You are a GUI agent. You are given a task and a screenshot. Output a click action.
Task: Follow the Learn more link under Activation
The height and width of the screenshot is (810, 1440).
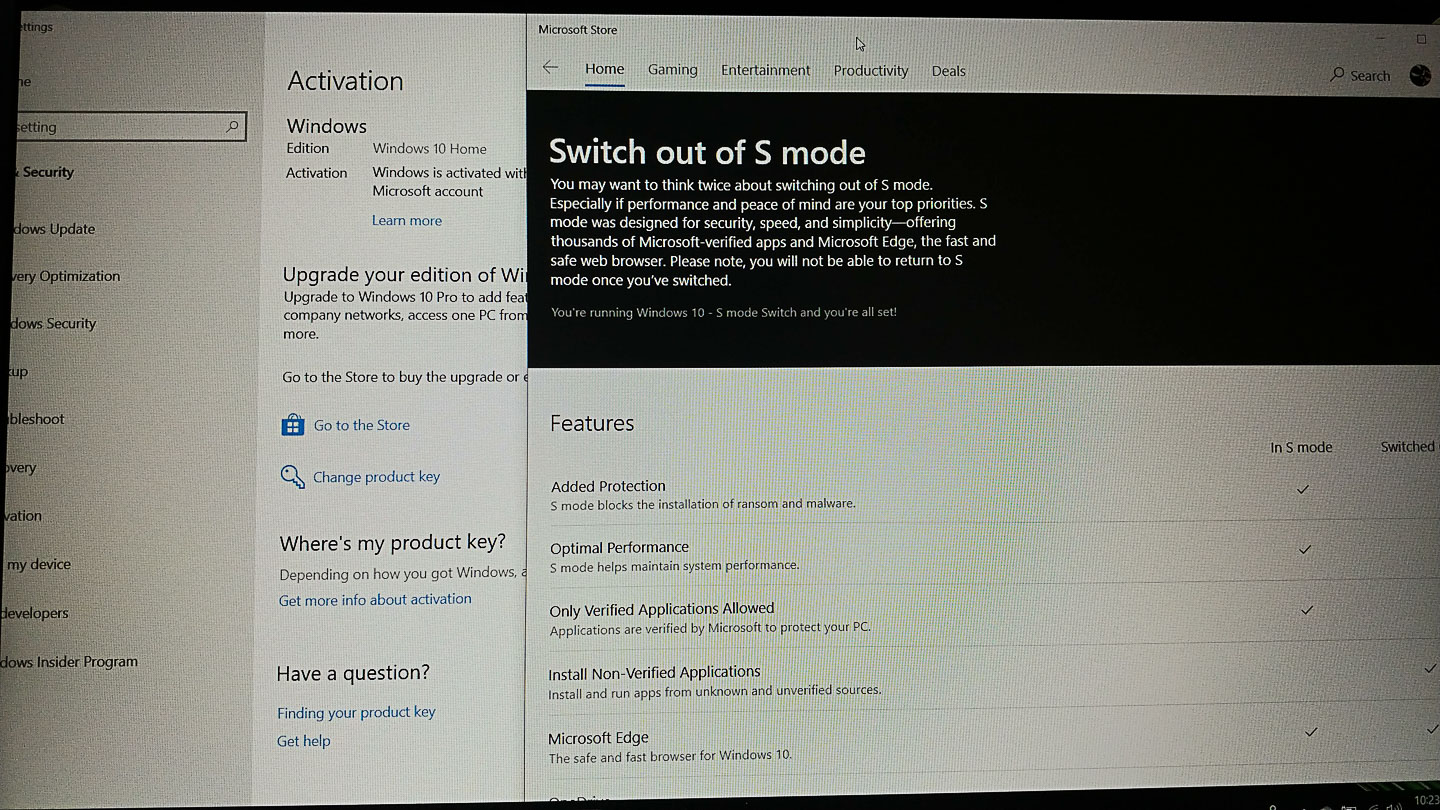[x=406, y=220]
